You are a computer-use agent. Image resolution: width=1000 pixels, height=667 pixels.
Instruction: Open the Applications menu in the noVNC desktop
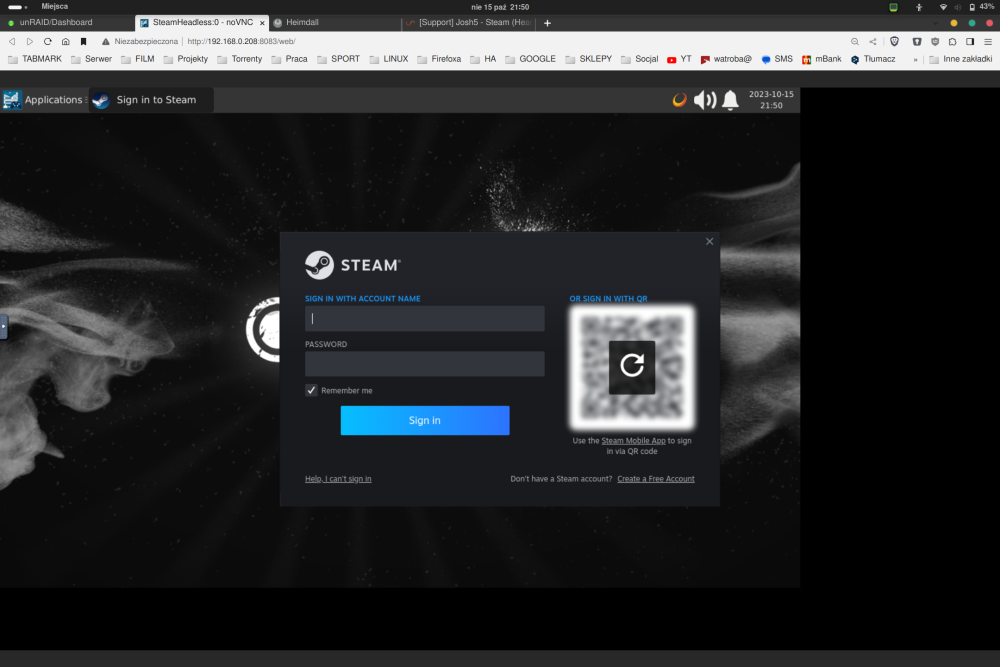tap(44, 100)
